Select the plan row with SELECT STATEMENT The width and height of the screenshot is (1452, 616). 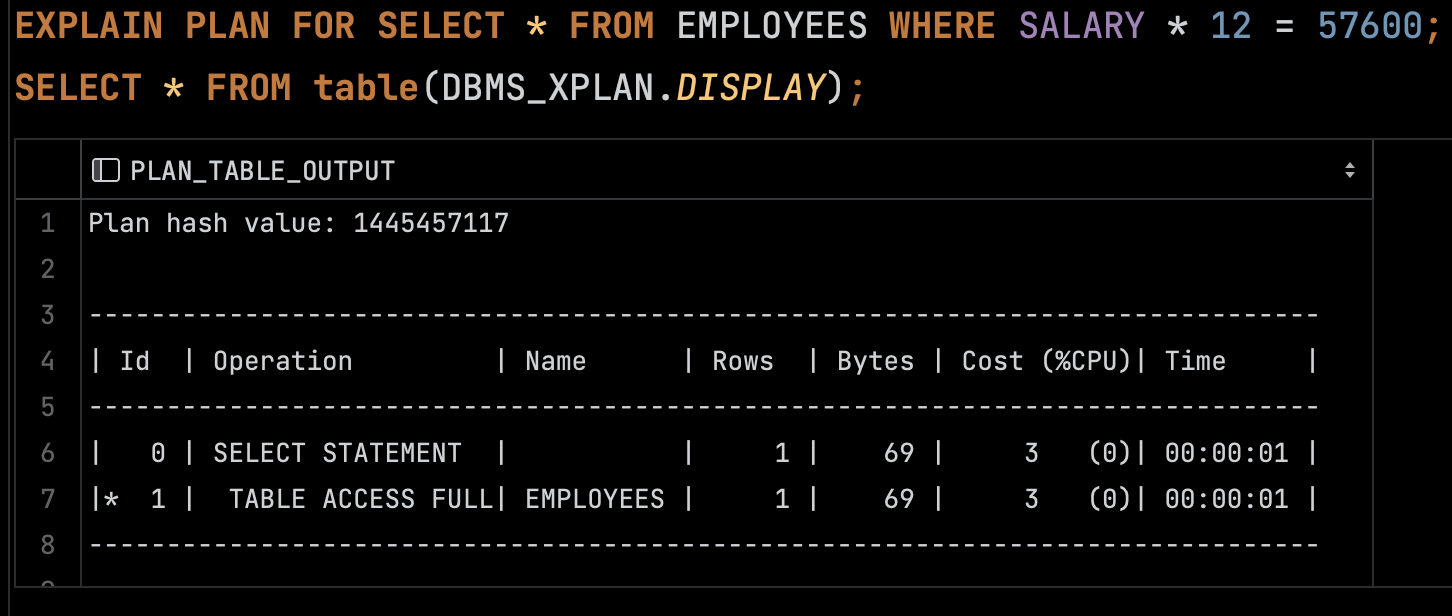click(x=726, y=453)
